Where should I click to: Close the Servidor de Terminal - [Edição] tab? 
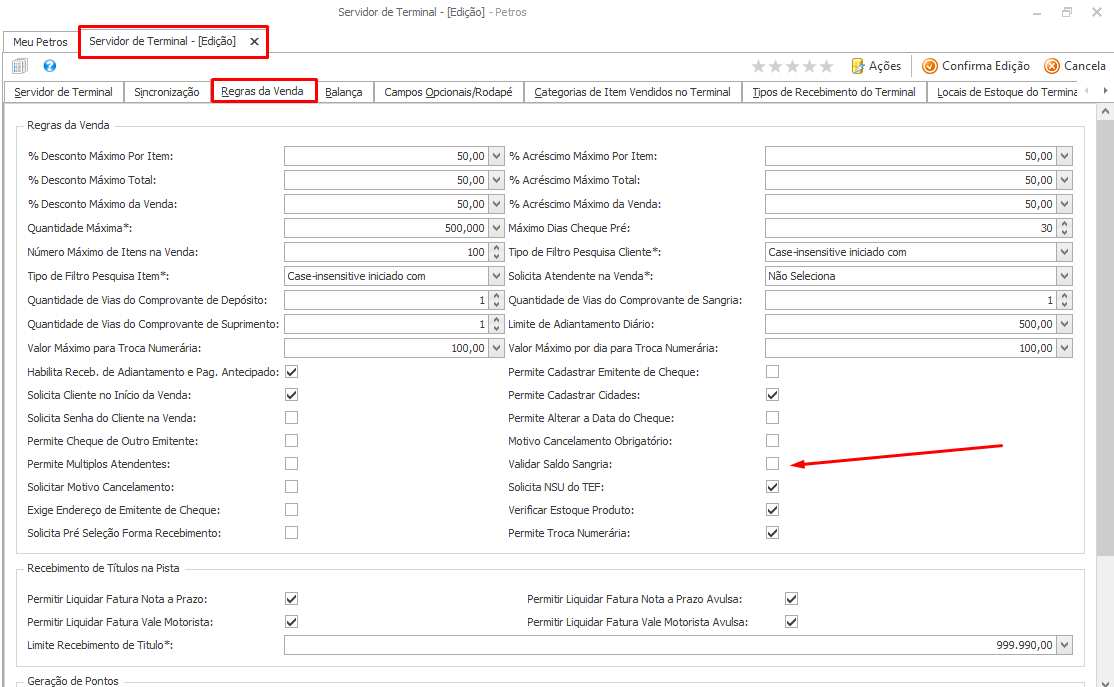pos(254,42)
